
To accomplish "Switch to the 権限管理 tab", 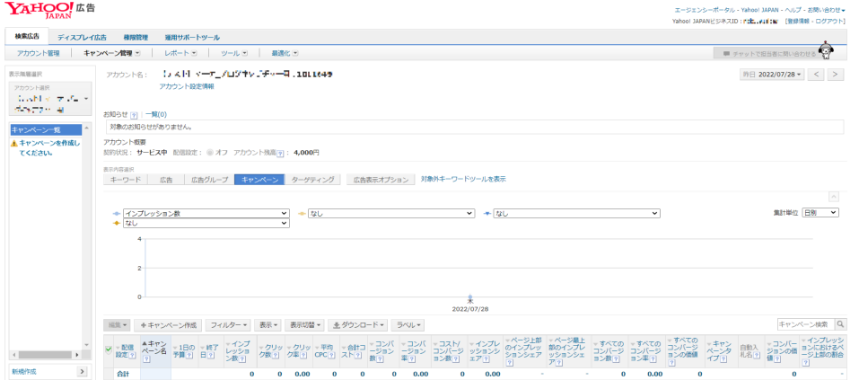I will (136, 37).
